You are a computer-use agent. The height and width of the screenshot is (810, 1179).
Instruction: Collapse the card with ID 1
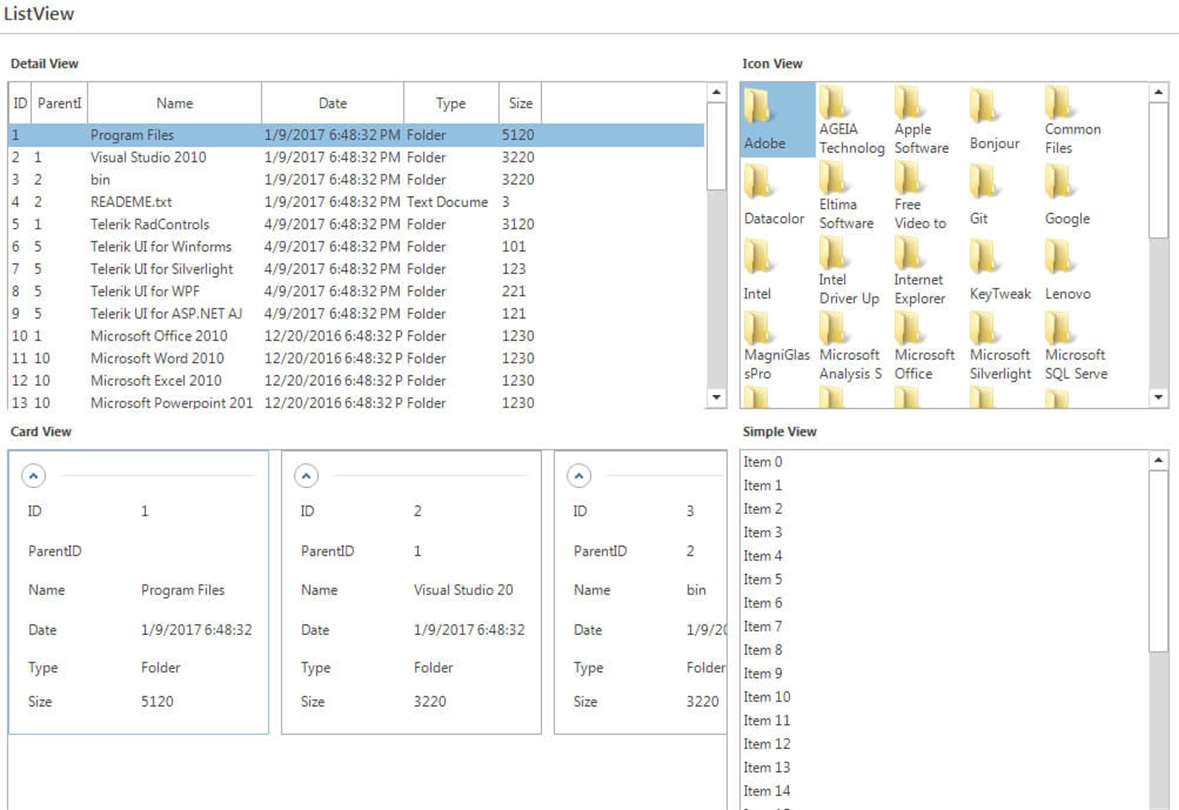(x=34, y=475)
